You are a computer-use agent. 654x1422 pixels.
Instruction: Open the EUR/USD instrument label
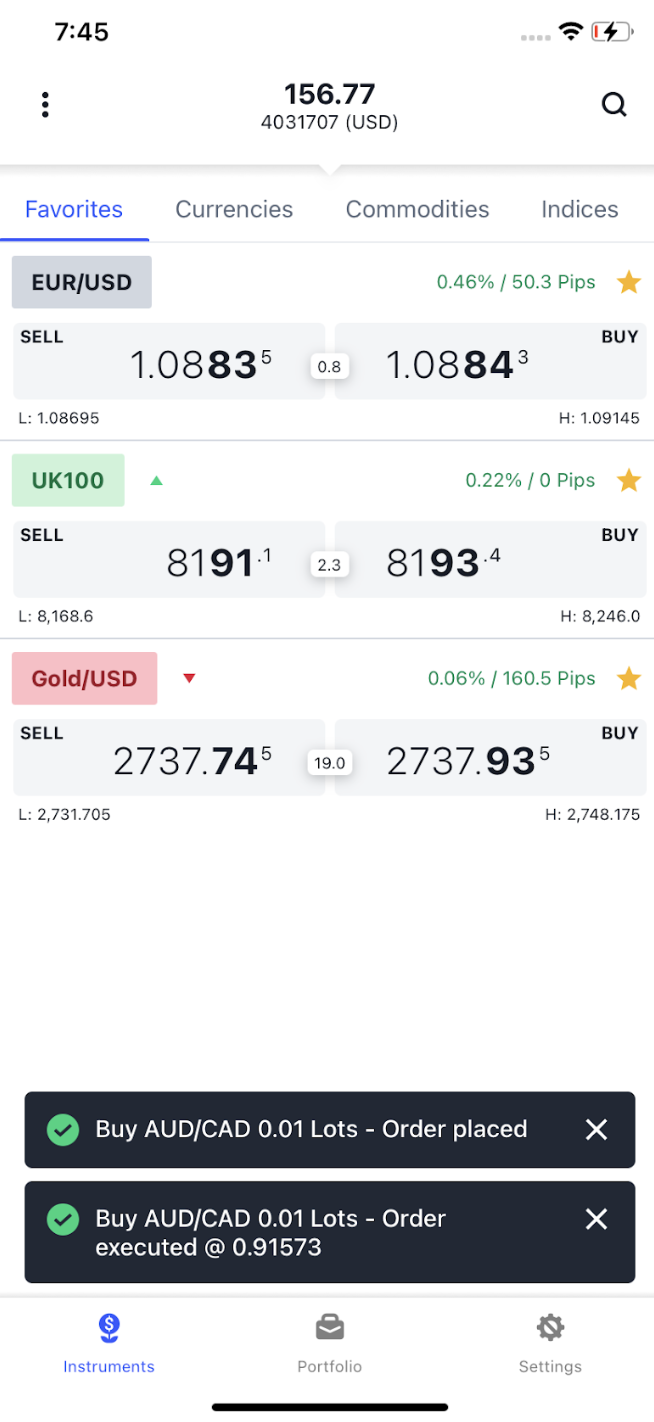(x=82, y=283)
